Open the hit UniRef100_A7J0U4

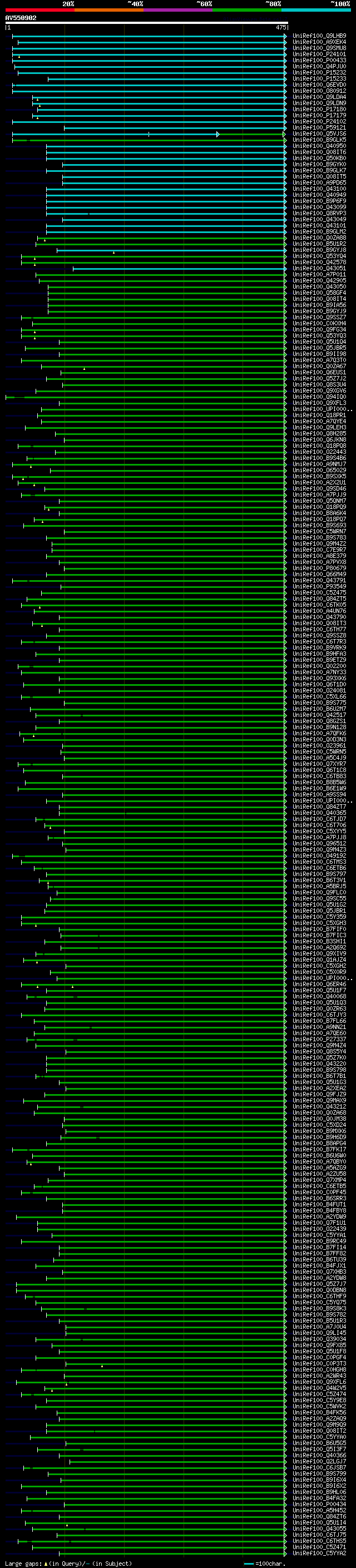(319, 1327)
